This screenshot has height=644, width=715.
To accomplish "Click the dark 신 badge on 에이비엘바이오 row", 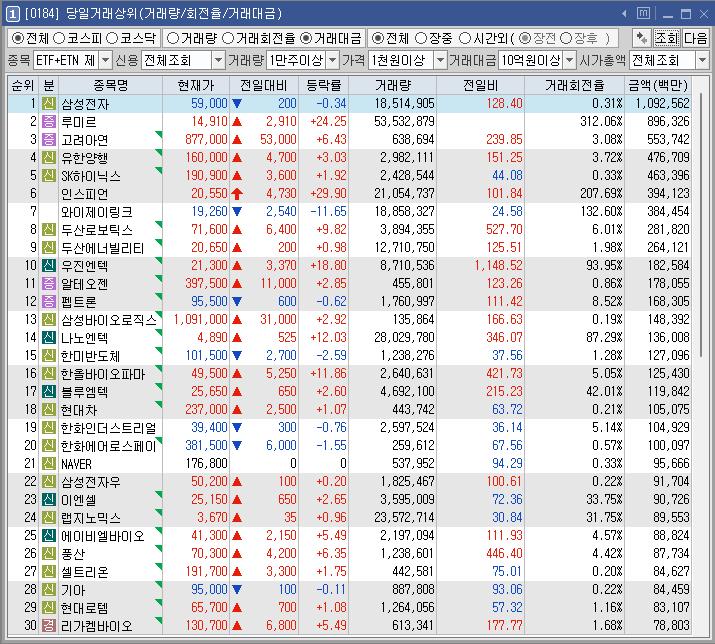I will click(x=48, y=535).
